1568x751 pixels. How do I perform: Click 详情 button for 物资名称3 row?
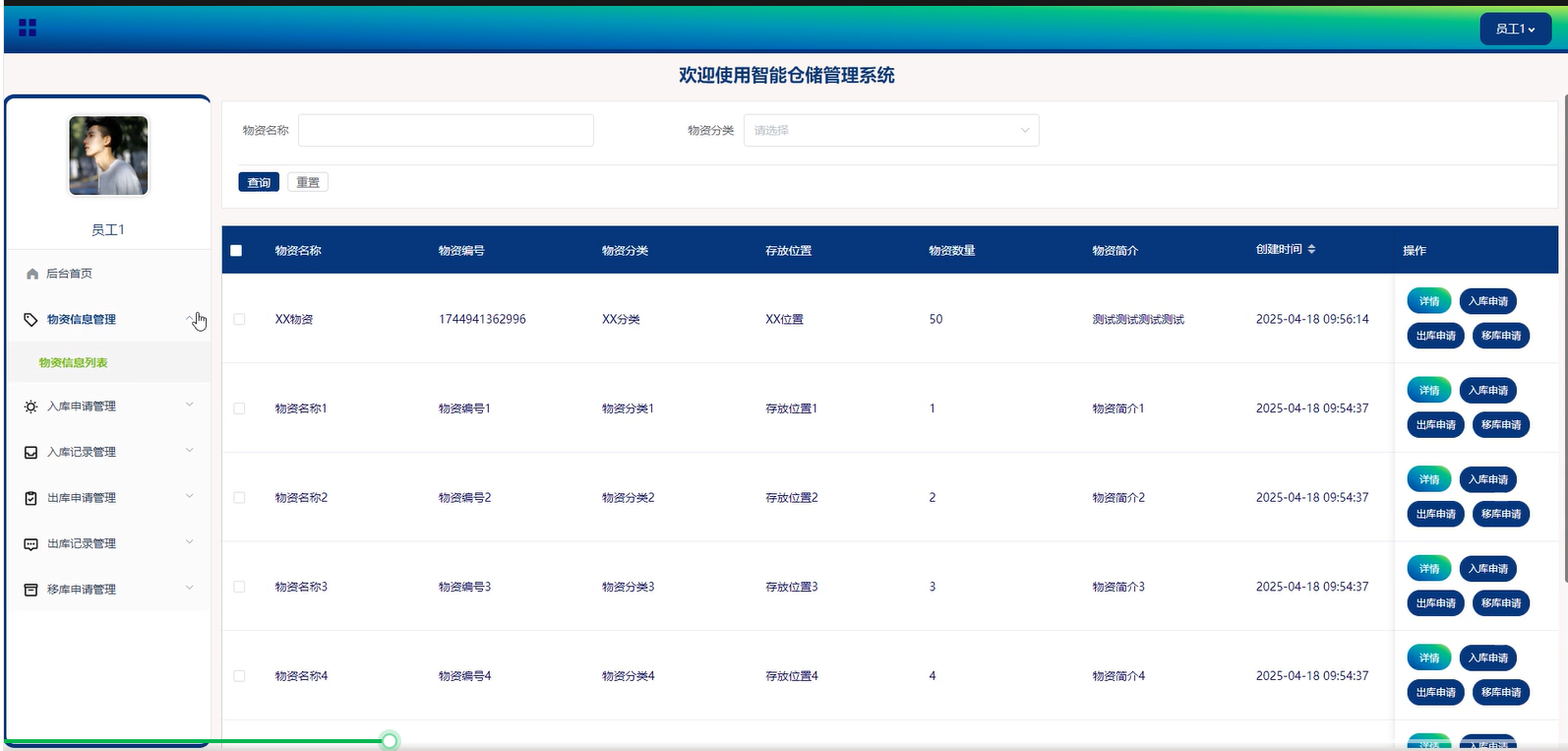point(1429,569)
